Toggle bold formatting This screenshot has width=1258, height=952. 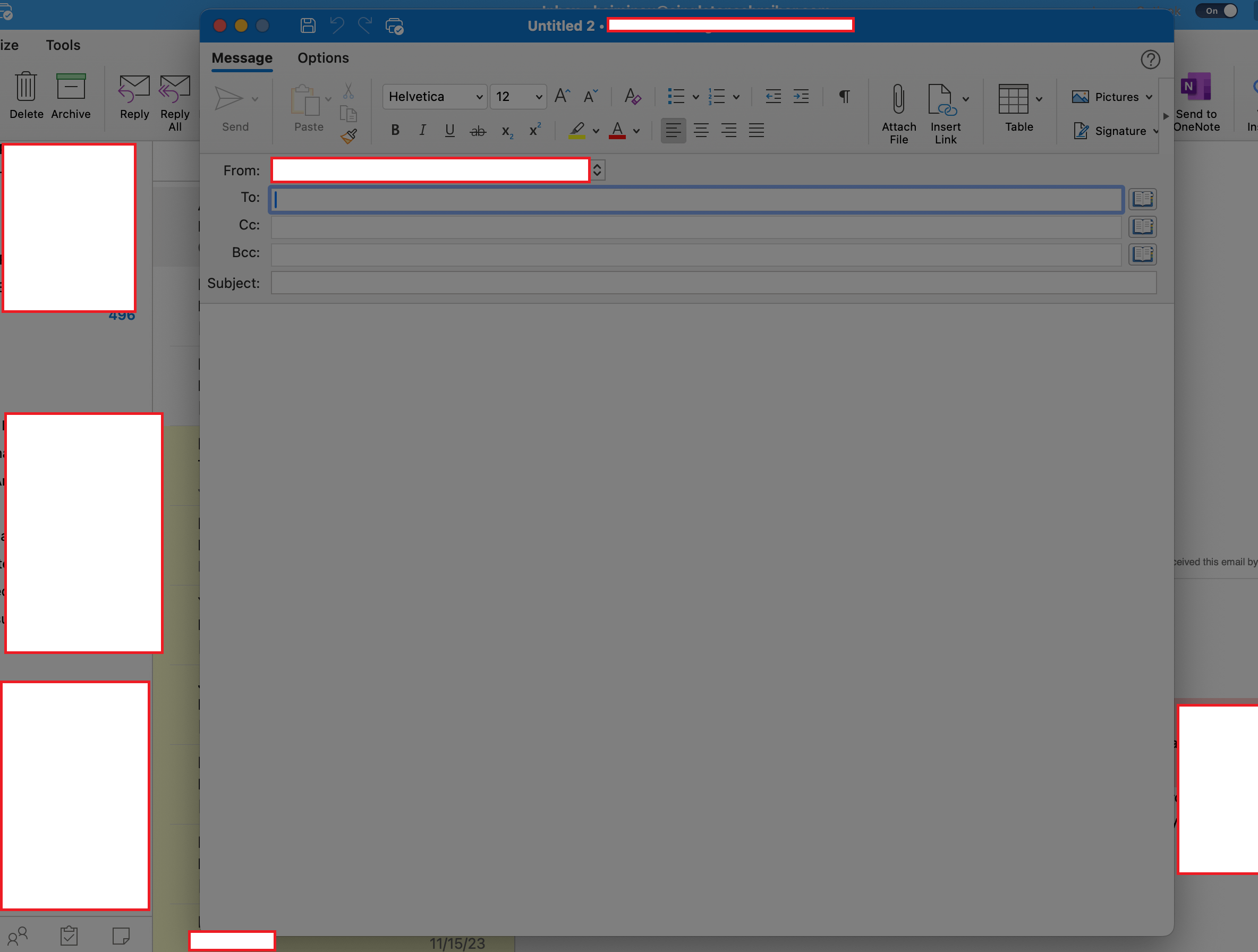click(395, 131)
